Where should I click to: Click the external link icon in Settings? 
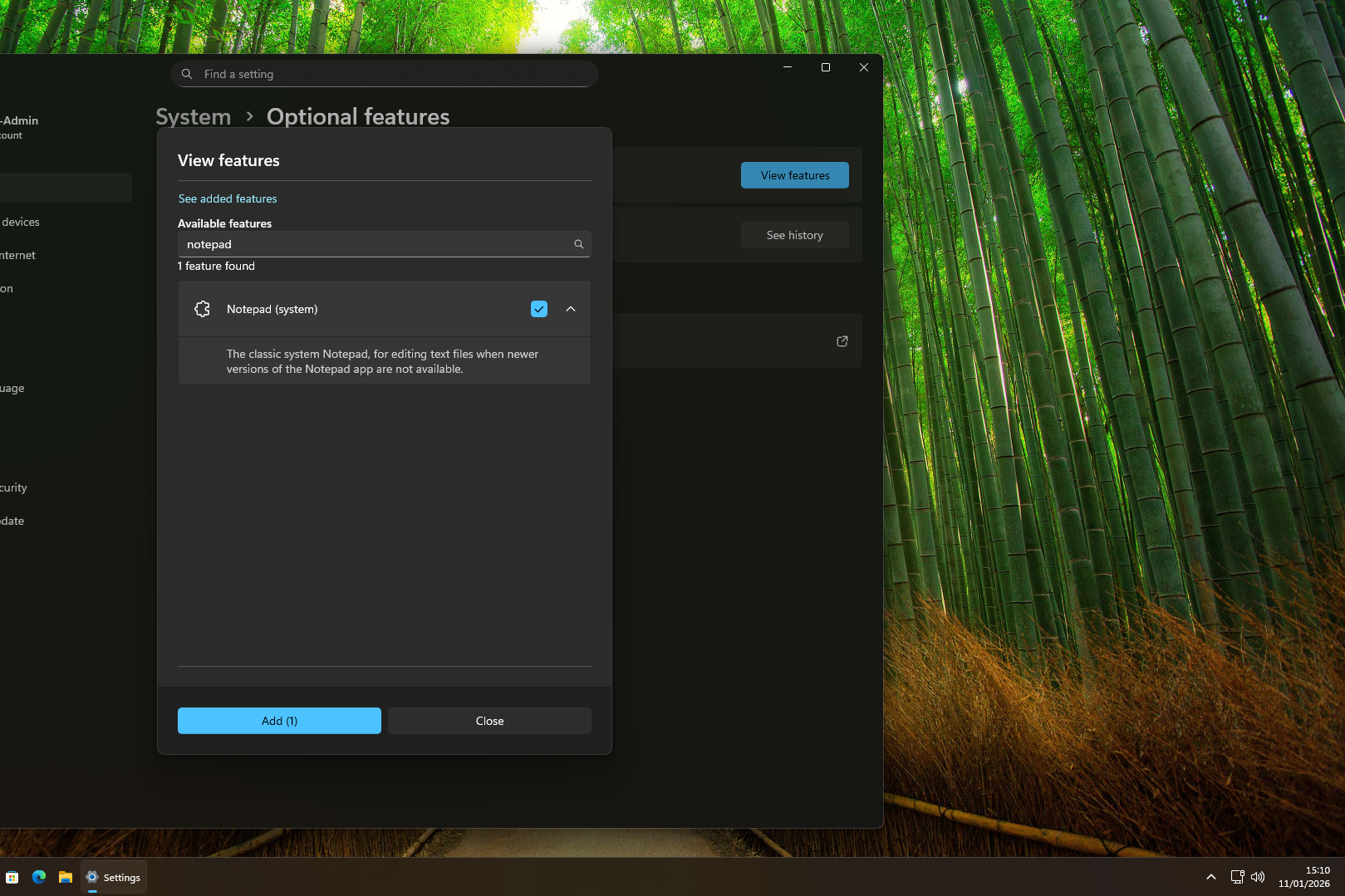click(x=842, y=341)
